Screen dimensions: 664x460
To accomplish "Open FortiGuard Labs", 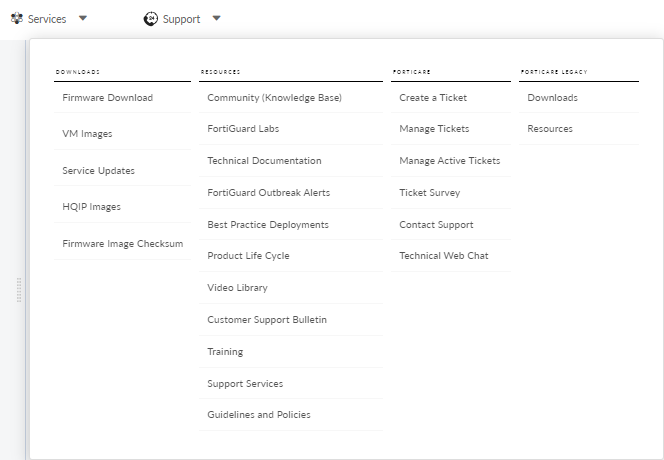I will (243, 129).
